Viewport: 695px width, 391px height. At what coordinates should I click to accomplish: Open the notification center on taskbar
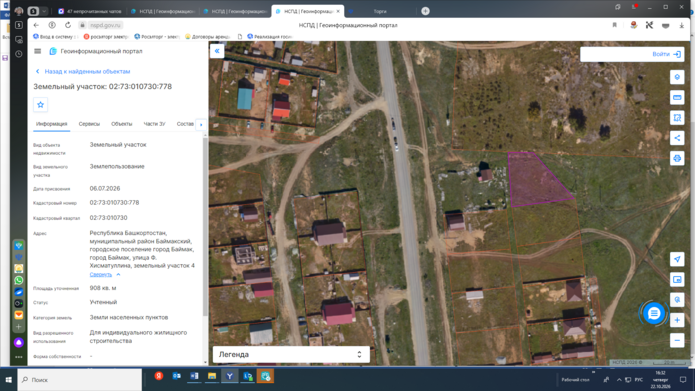[x=683, y=380]
